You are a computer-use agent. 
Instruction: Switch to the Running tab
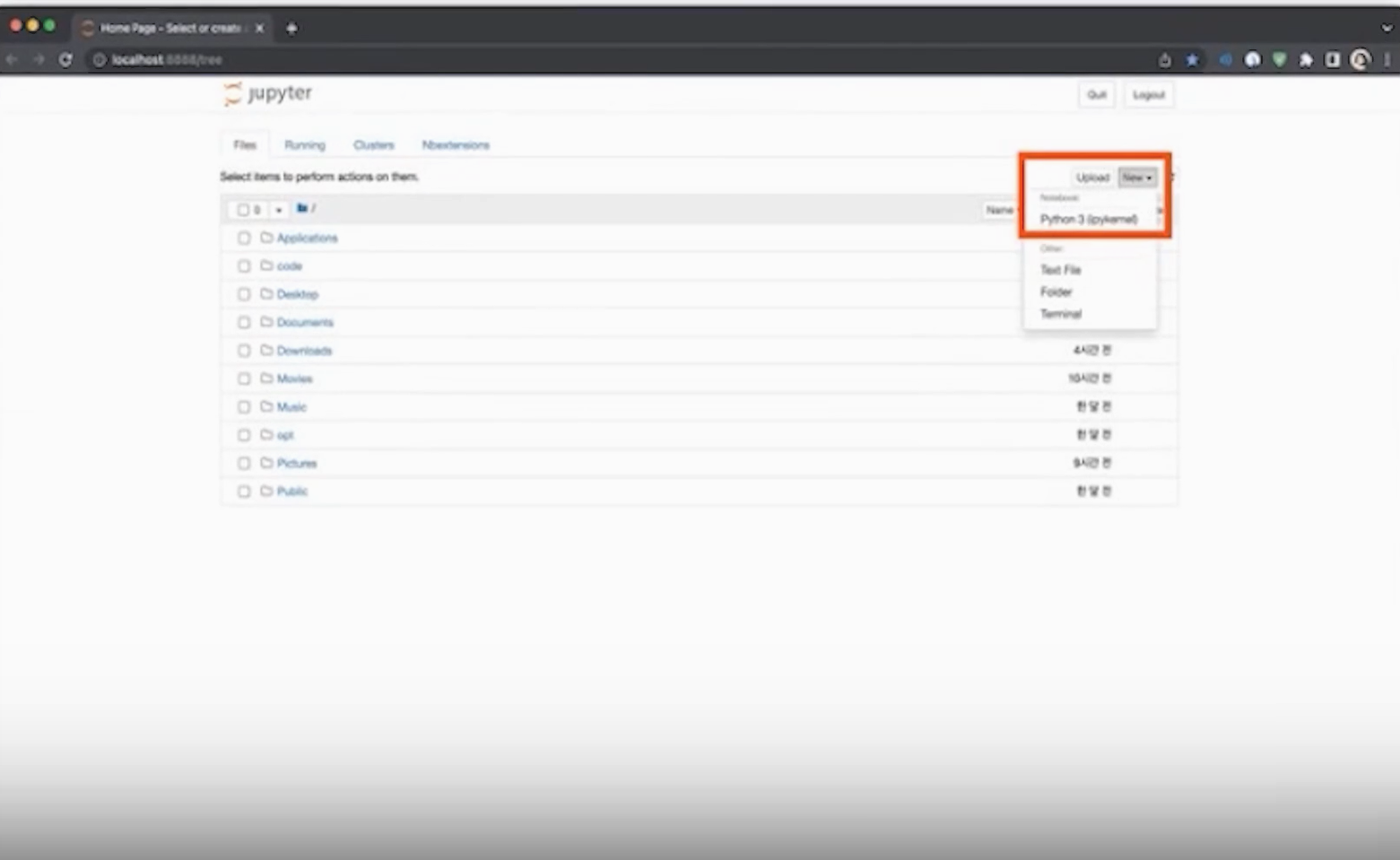tap(305, 144)
